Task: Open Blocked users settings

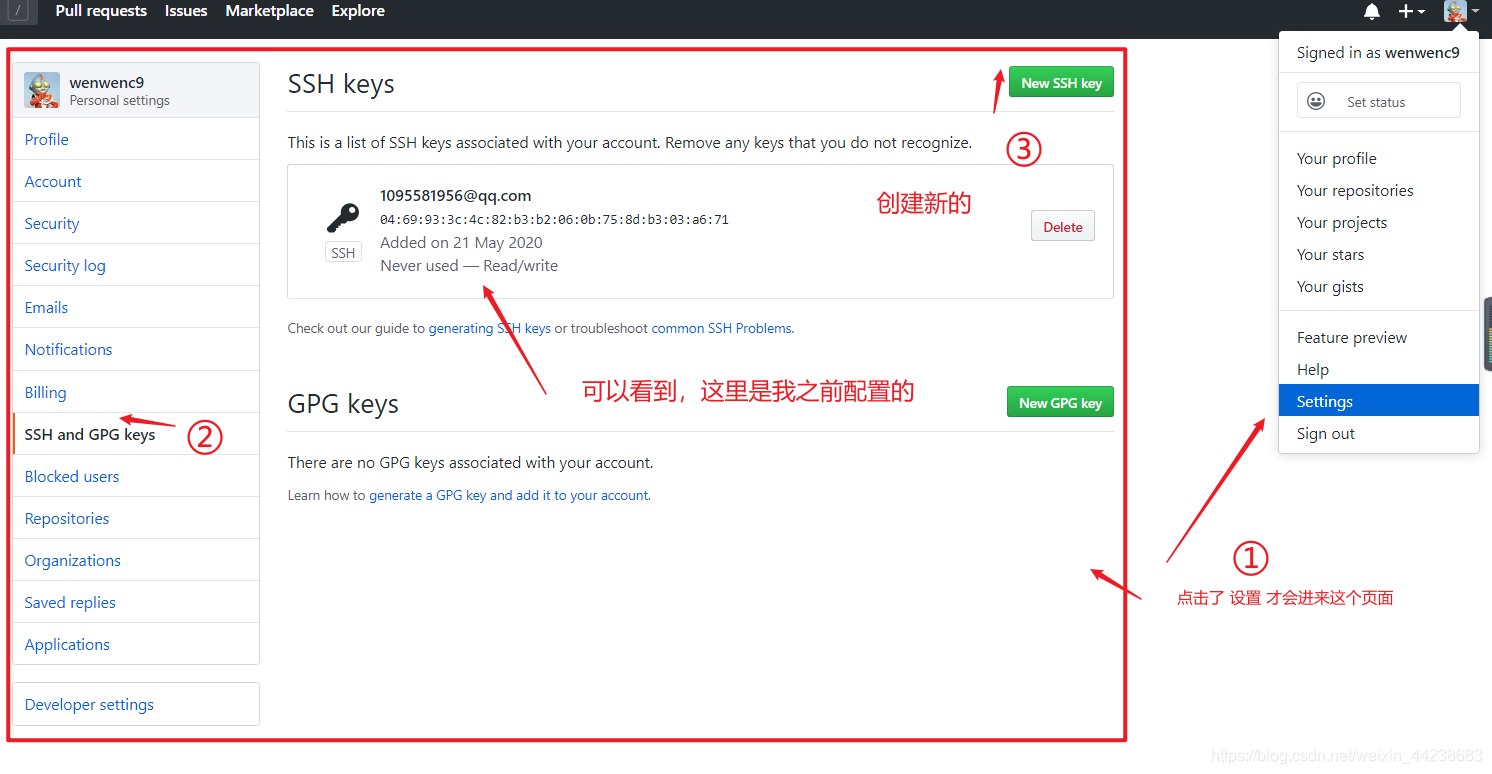Action: [x=136, y=476]
